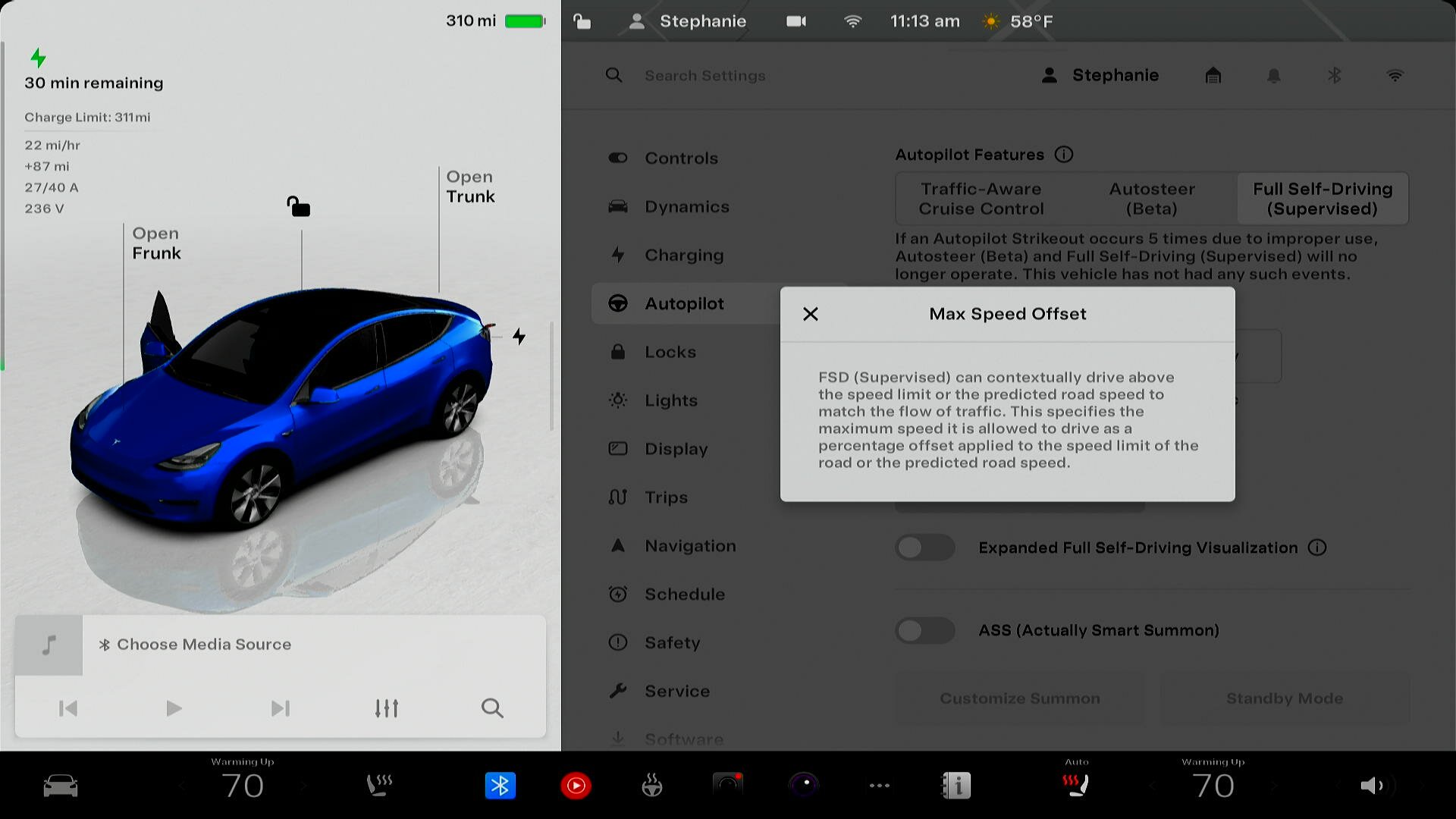
Task: Go to Navigation settings
Action: 689,546
